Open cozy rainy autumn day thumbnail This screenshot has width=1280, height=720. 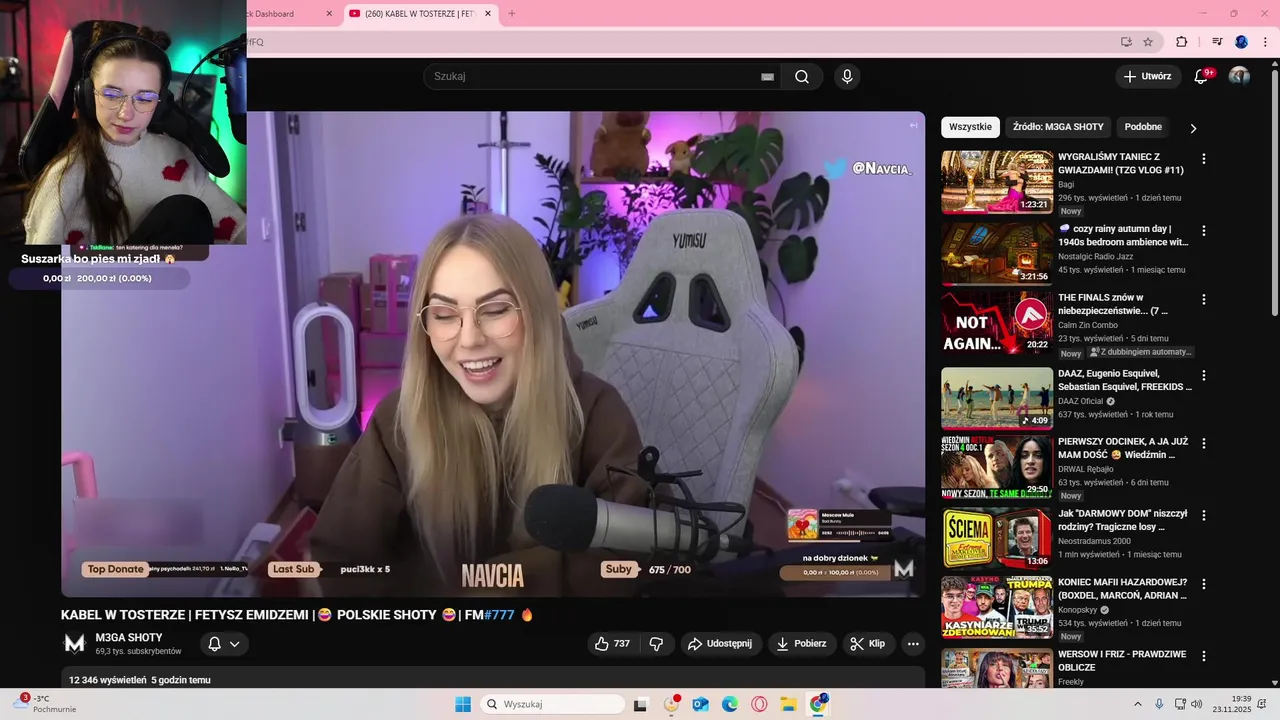[997, 253]
